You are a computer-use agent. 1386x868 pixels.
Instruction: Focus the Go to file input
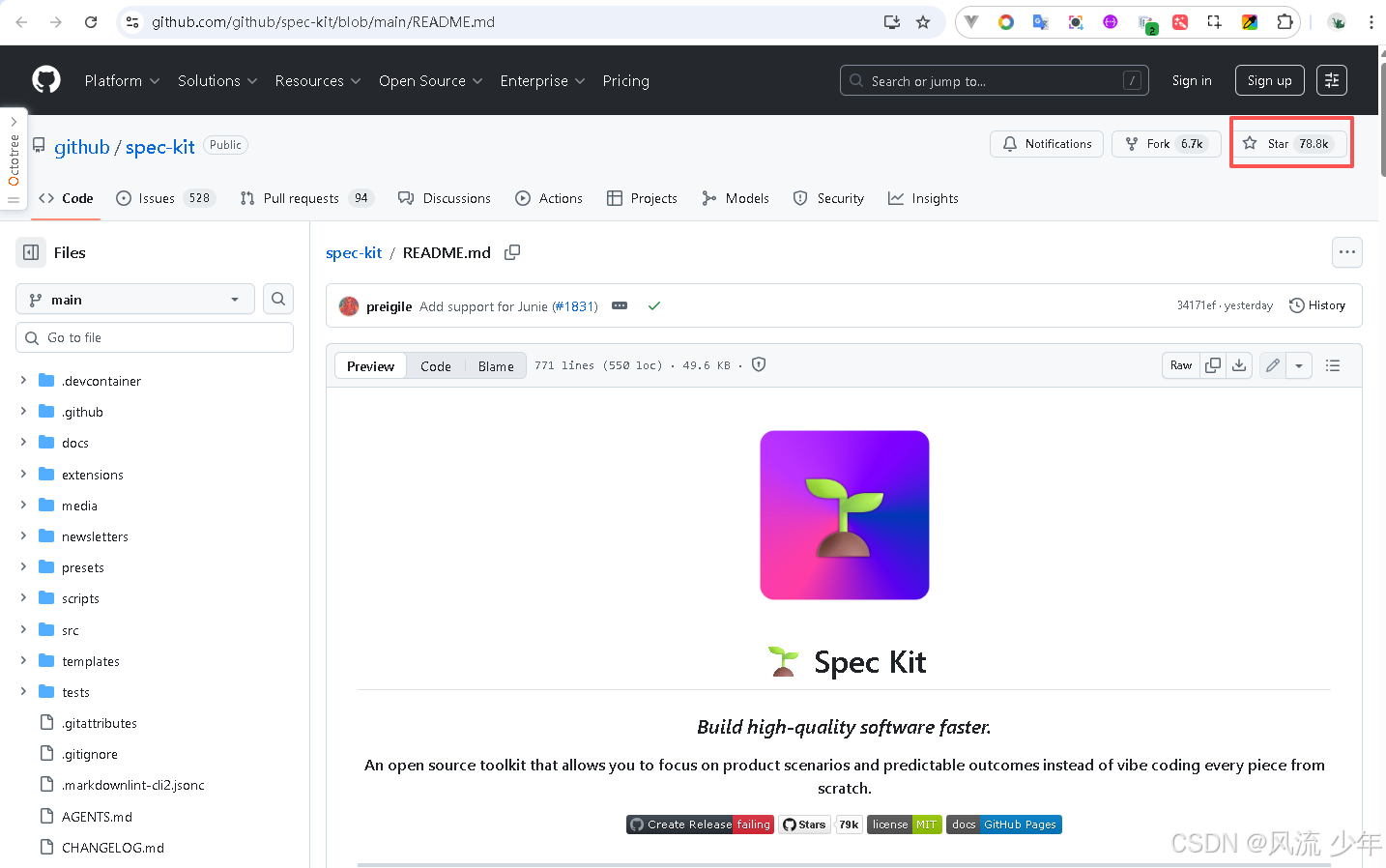155,337
